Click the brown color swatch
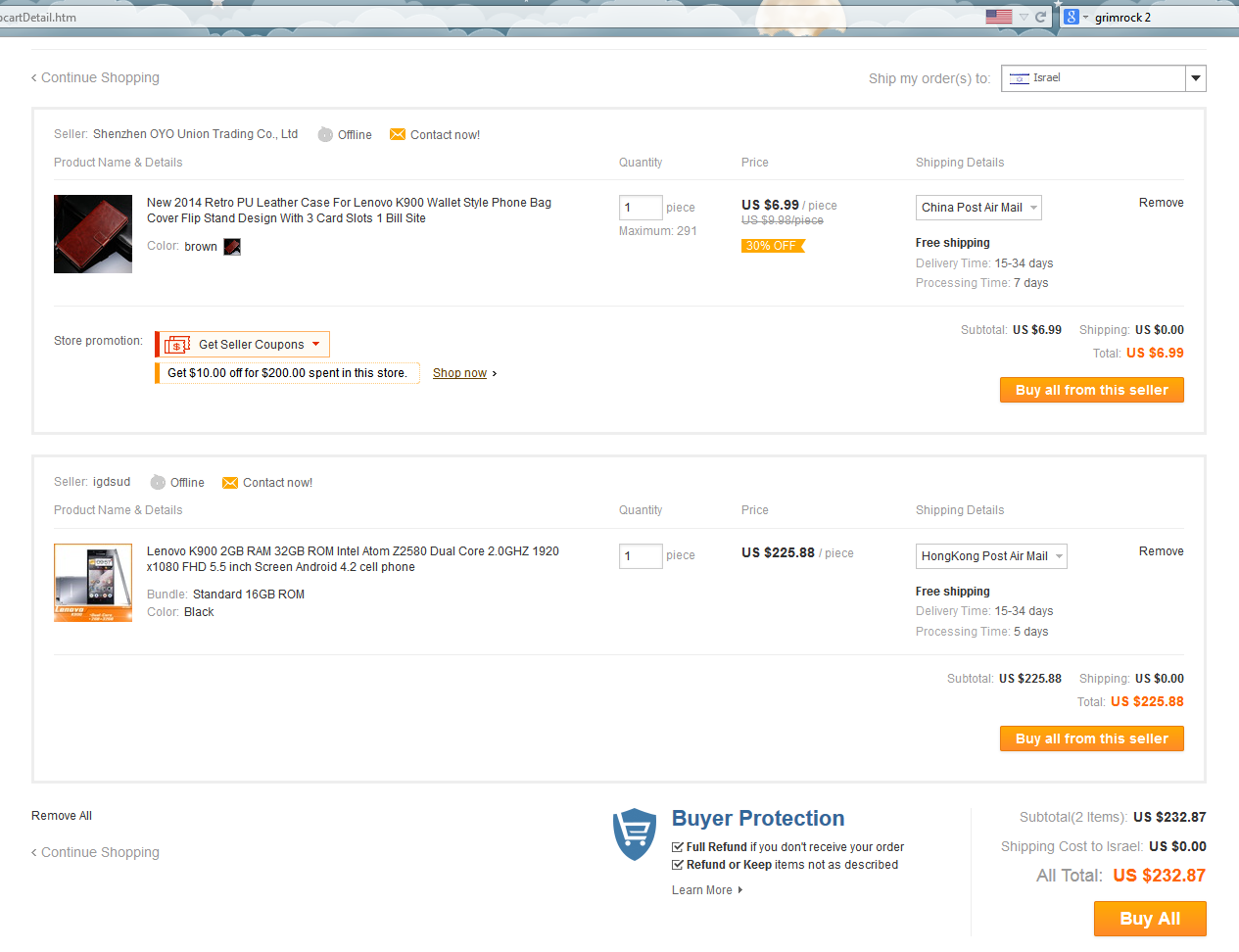This screenshot has width=1239, height=952. click(232, 247)
